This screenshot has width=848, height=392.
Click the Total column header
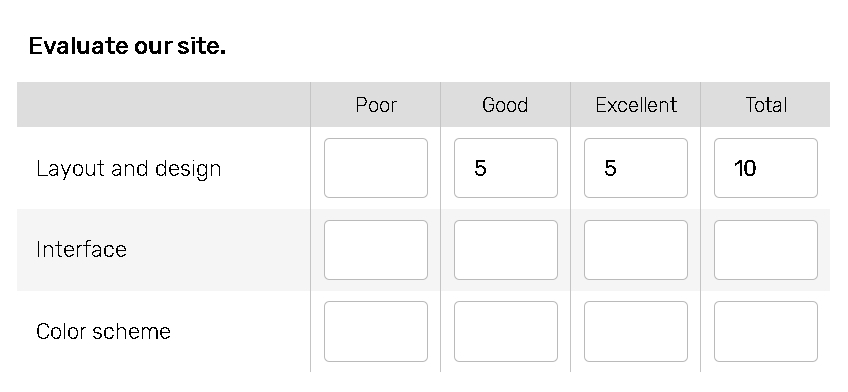tap(766, 105)
